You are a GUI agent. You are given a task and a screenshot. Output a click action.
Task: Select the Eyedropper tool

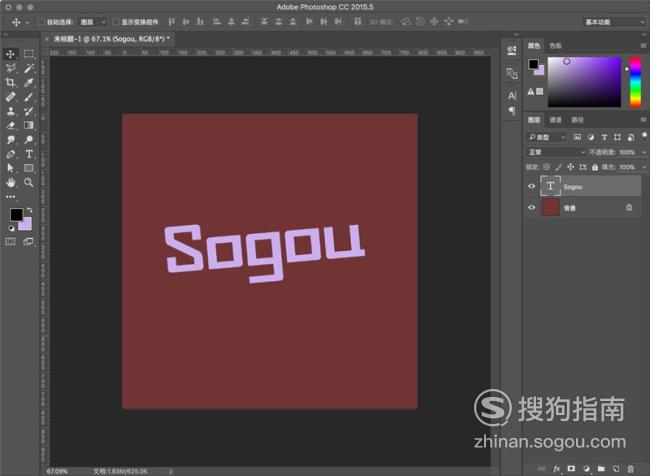point(29,83)
